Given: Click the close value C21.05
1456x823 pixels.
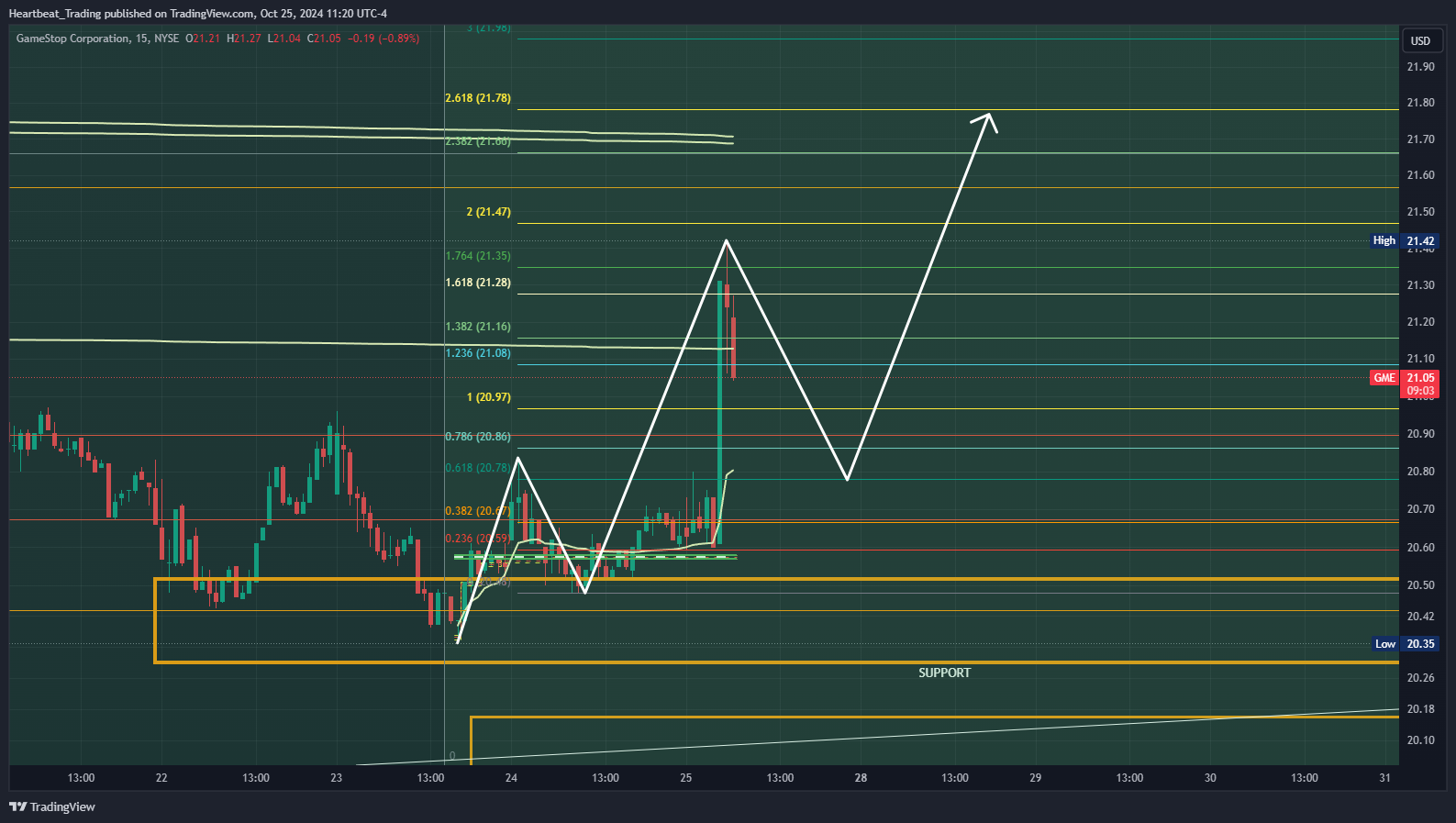Looking at the screenshot, I should [324, 39].
